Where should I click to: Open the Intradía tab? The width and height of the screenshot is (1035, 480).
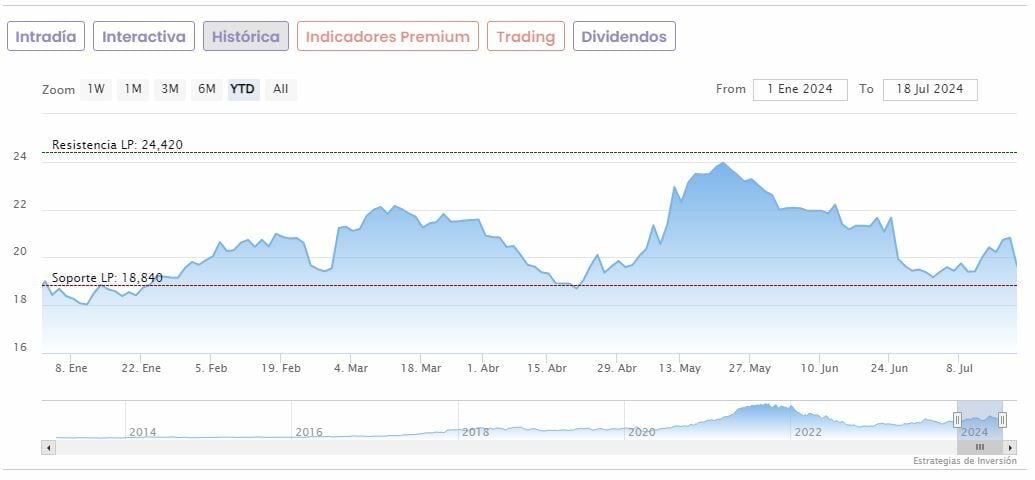pos(46,37)
